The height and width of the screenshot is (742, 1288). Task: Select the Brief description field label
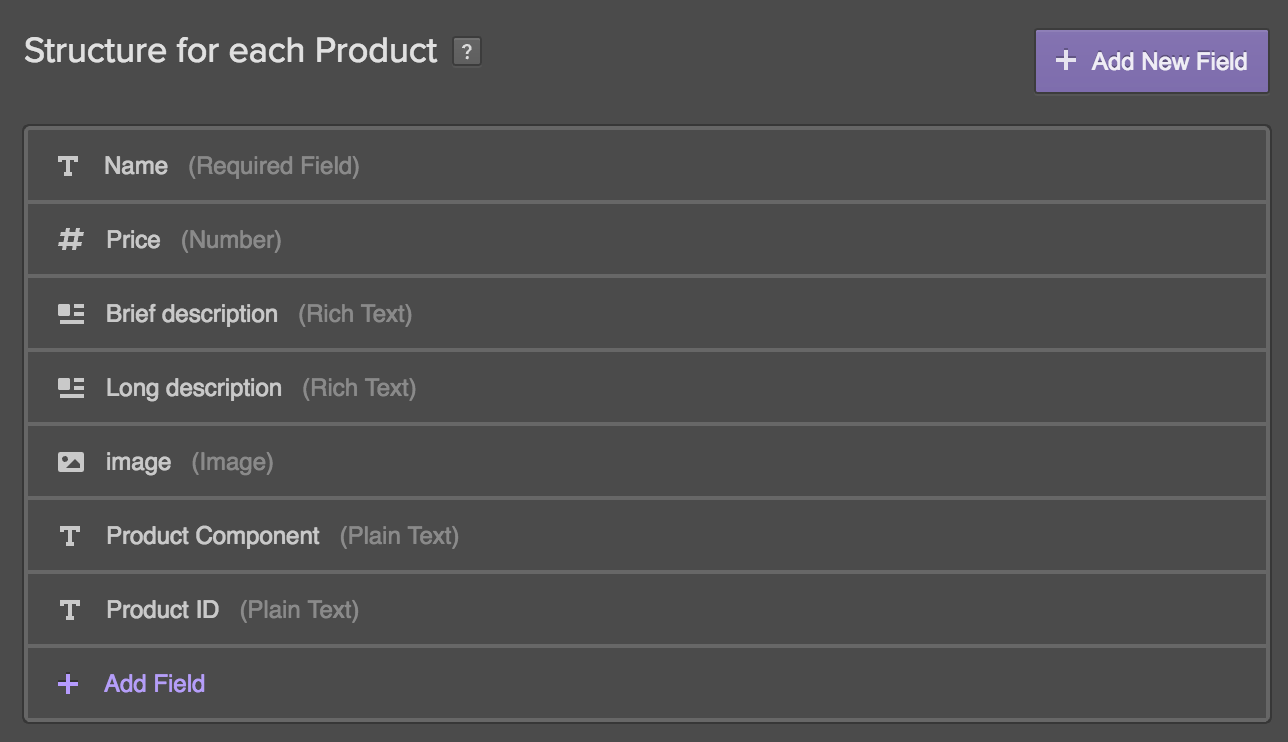tap(192, 314)
